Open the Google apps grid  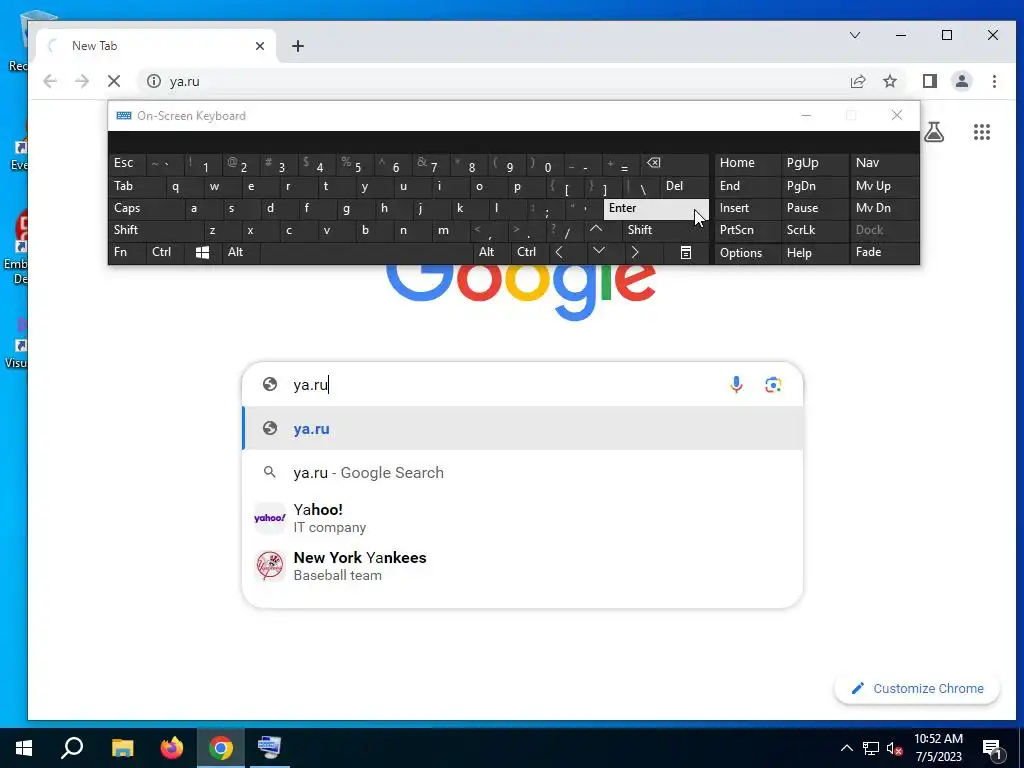[x=982, y=133]
